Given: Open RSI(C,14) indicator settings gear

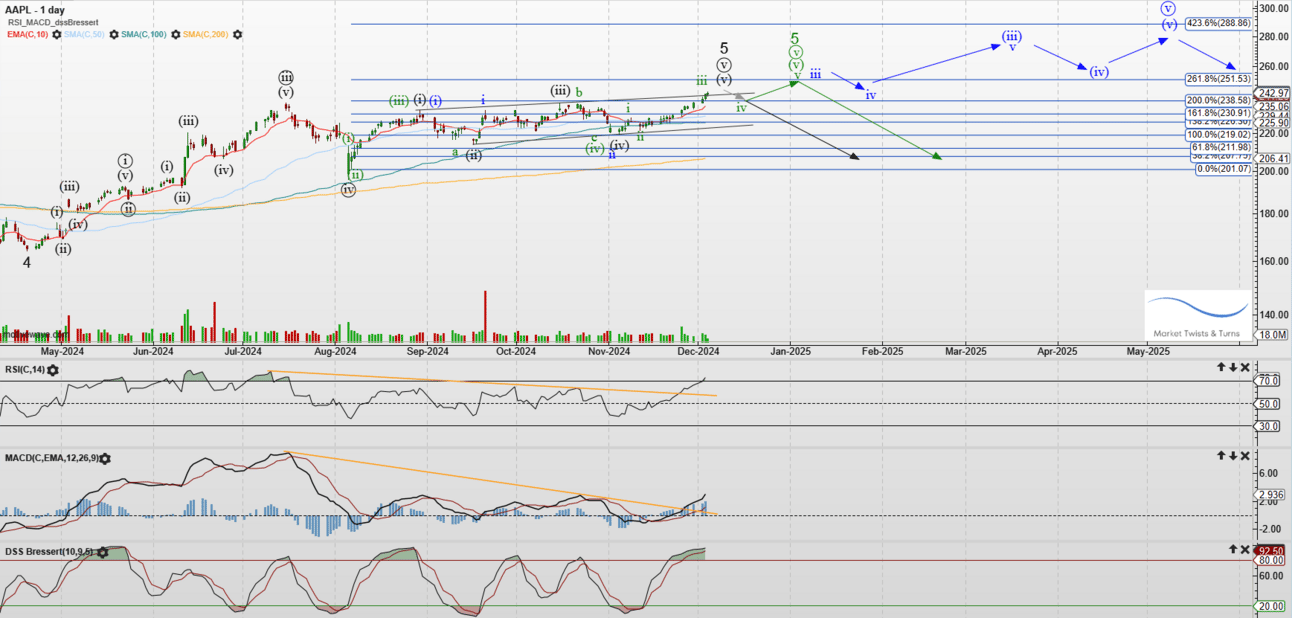Looking at the screenshot, I should (x=52, y=370).
